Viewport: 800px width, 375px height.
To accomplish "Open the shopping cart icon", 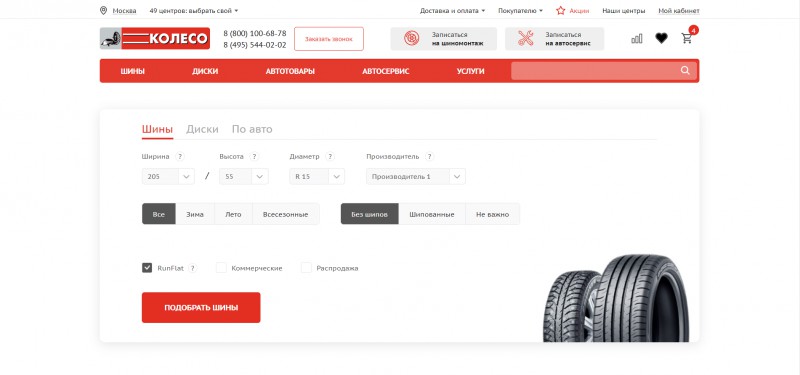I will [687, 38].
